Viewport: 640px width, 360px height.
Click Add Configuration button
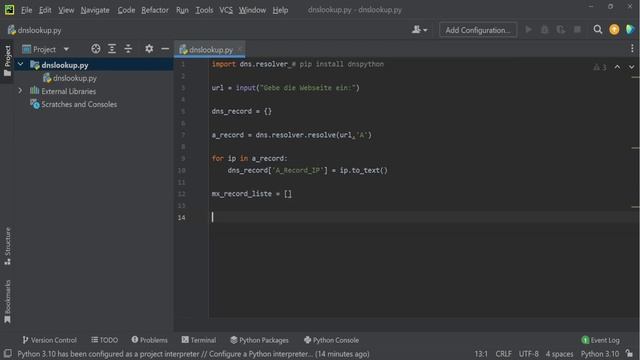pyautogui.click(x=478, y=30)
